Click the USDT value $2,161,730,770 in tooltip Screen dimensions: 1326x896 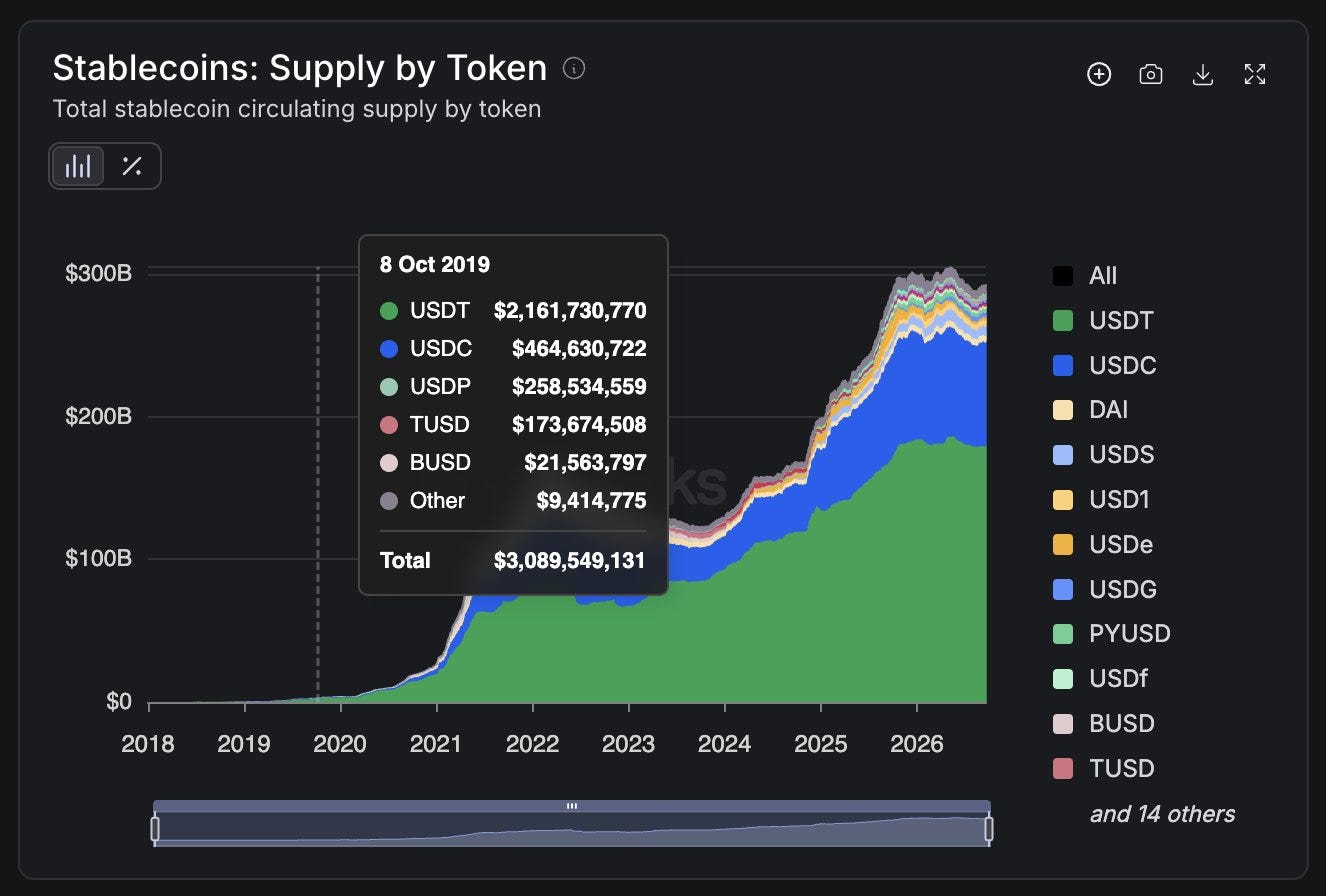pos(570,311)
